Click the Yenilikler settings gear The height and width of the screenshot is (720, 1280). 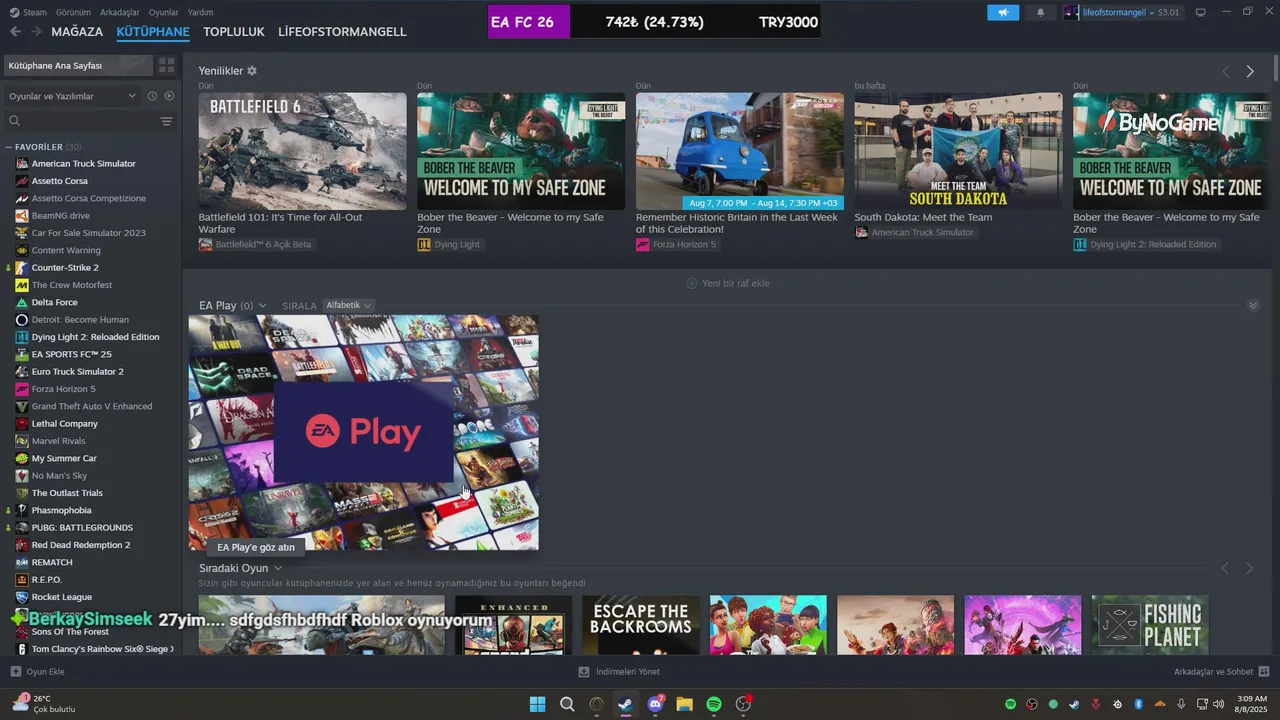click(x=252, y=71)
